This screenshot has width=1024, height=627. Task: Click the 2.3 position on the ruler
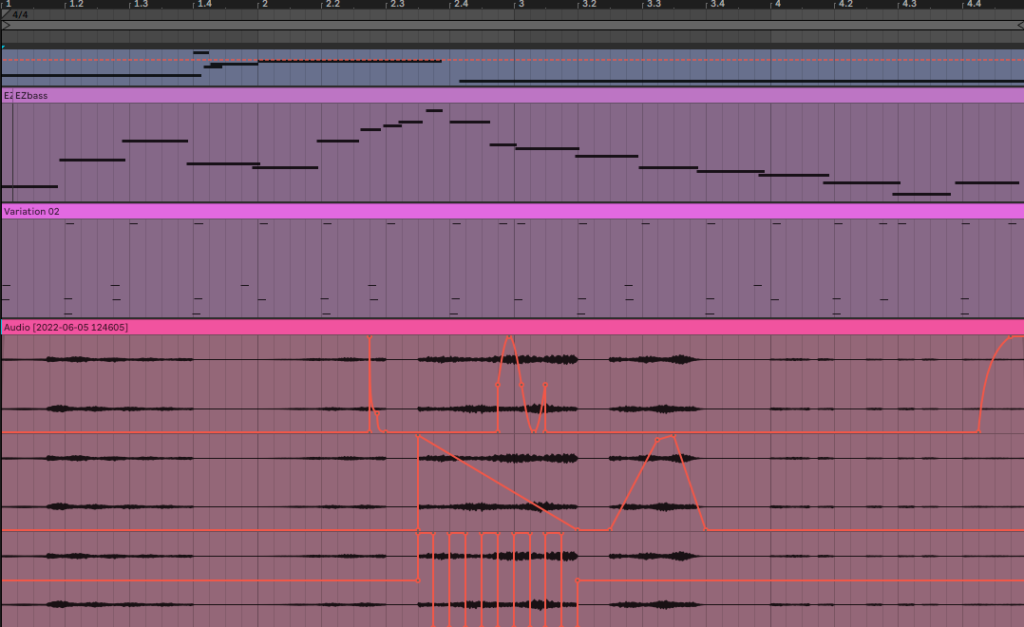click(397, 5)
